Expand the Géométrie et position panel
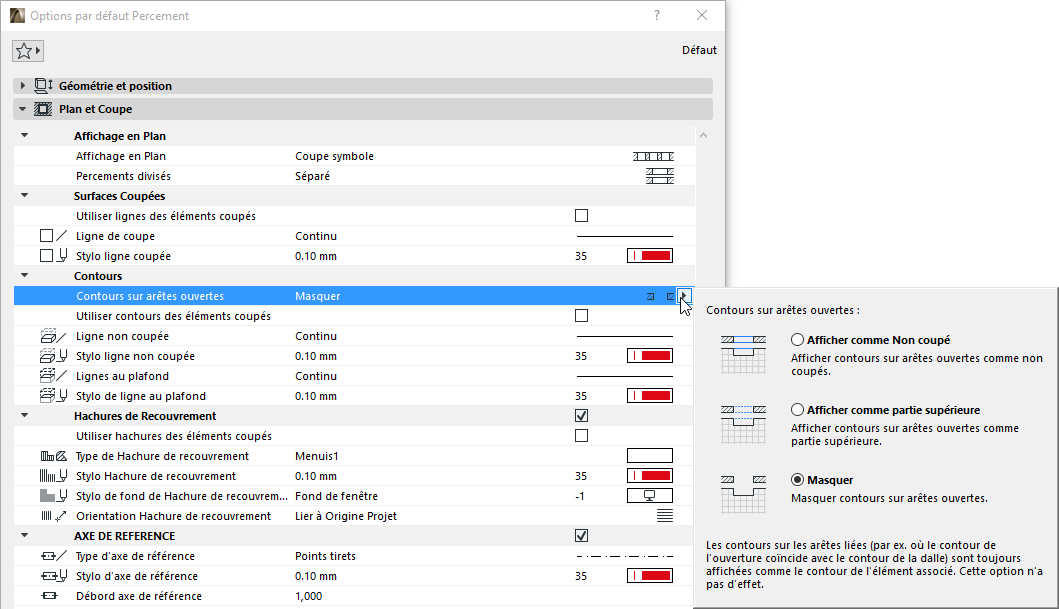The image size is (1059, 609). pos(23,86)
